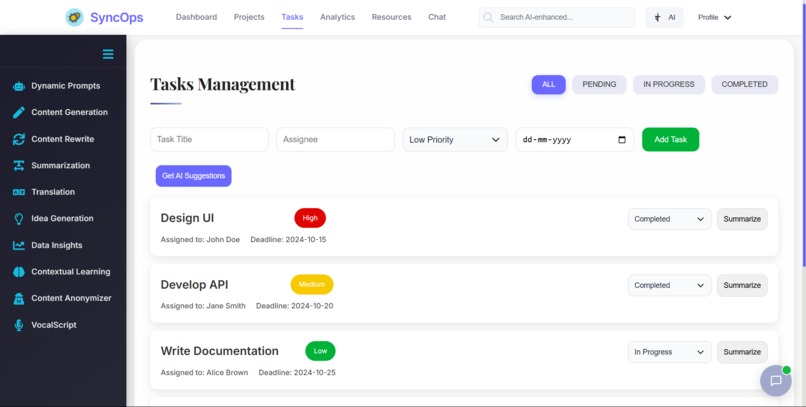Click the SyncOps brand name link
Screen dimensions: 806x407
click(x=117, y=17)
